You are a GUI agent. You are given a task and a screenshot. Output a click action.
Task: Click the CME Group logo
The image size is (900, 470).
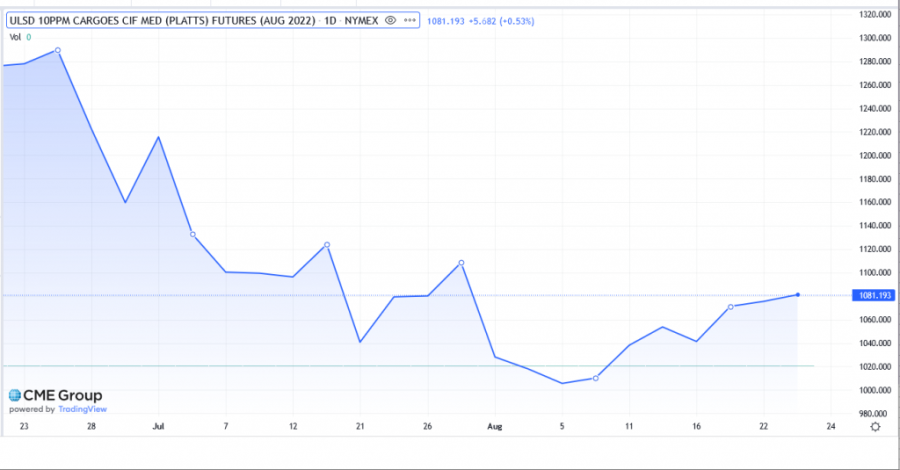pos(55,396)
